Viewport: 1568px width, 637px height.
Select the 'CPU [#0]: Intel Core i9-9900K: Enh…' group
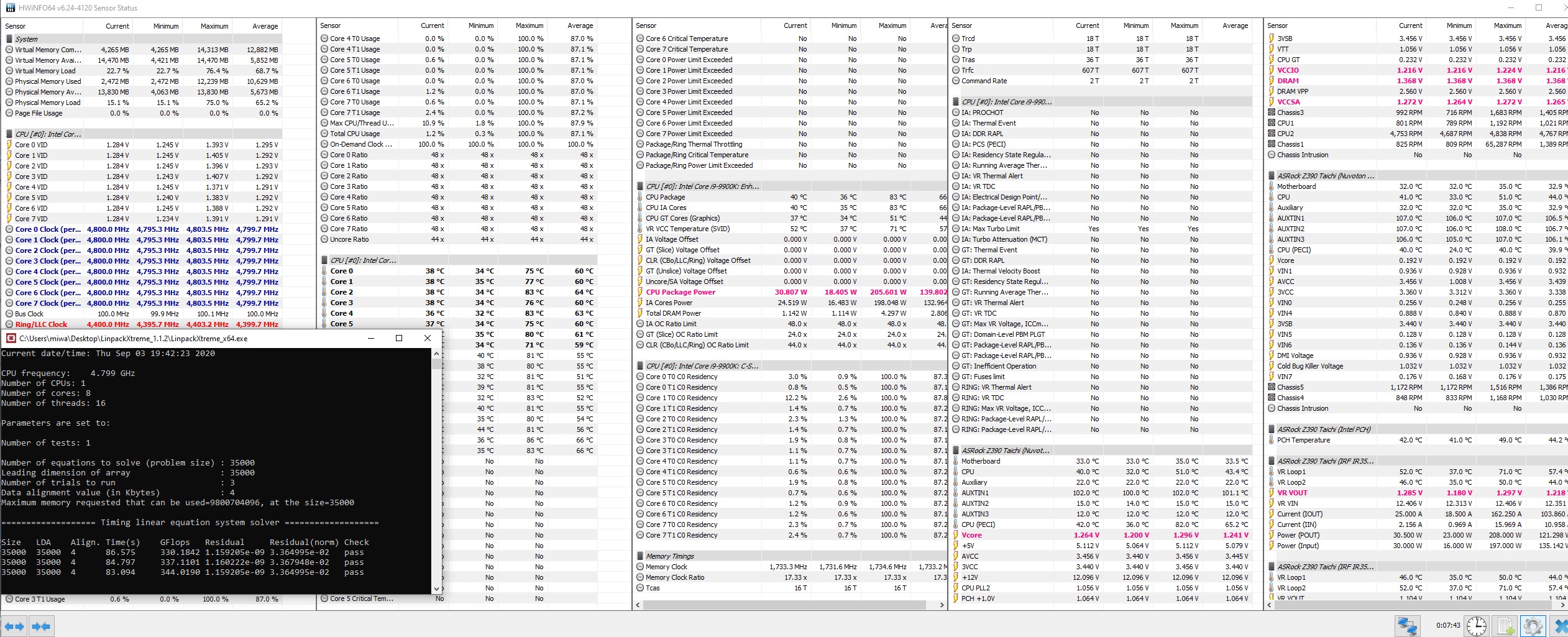pyautogui.click(x=789, y=186)
